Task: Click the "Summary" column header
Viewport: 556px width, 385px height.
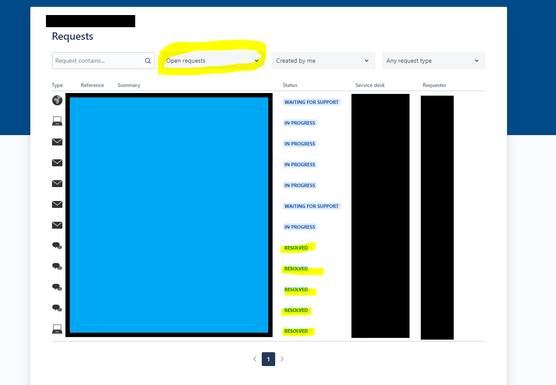Action: point(129,85)
